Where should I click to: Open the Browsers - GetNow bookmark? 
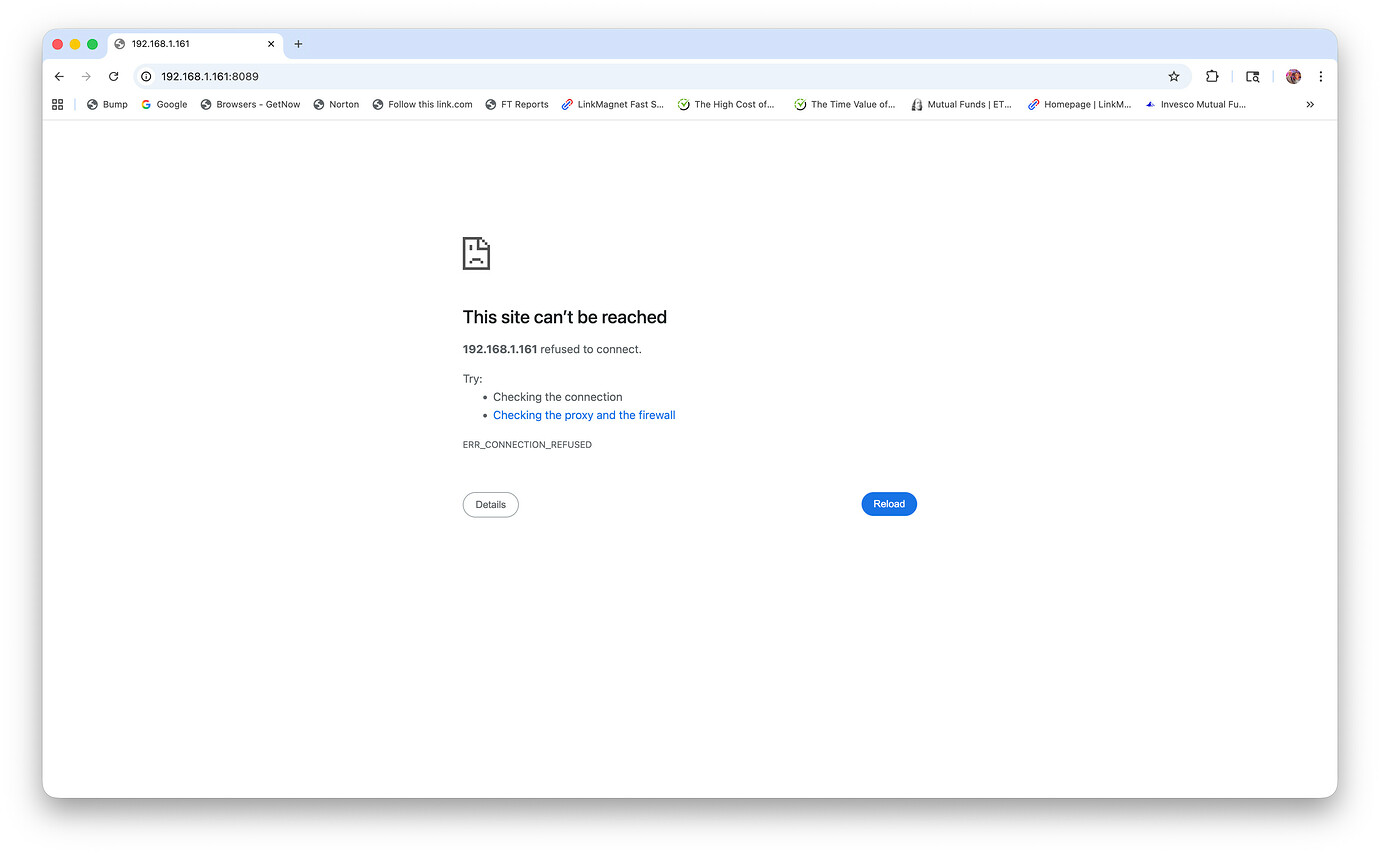coord(249,104)
